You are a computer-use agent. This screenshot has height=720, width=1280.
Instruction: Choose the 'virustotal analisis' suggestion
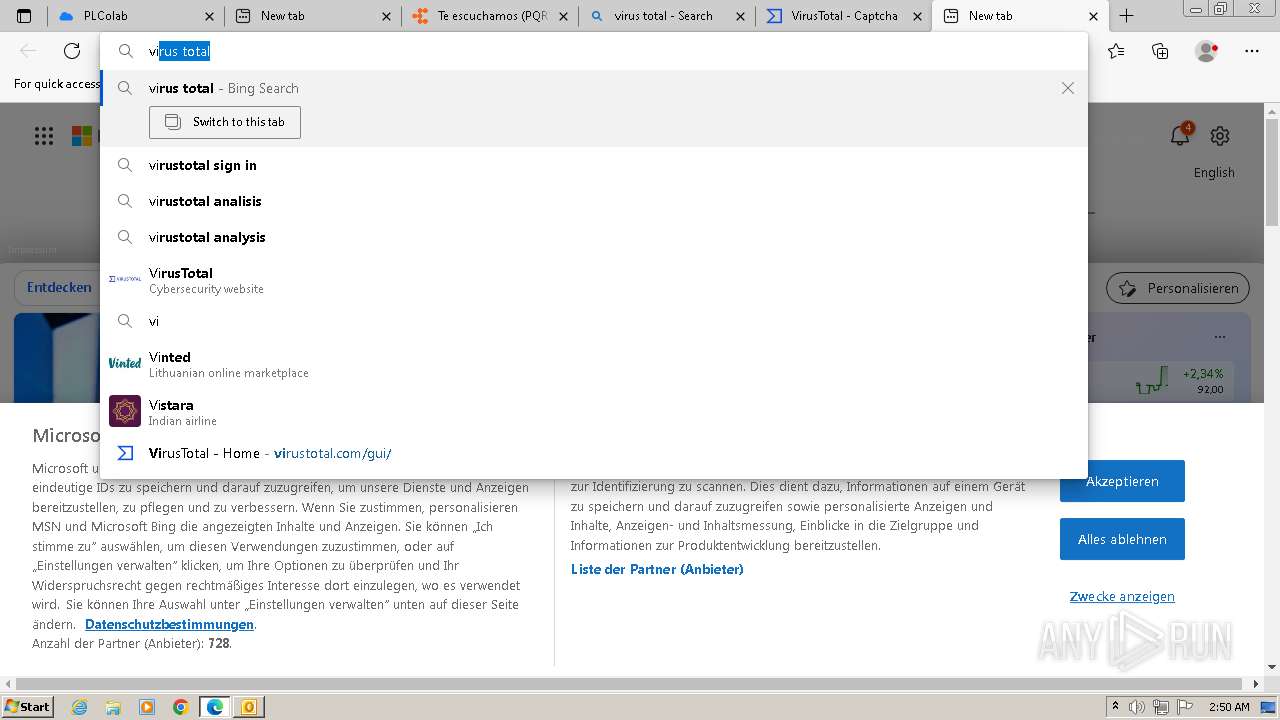point(594,201)
